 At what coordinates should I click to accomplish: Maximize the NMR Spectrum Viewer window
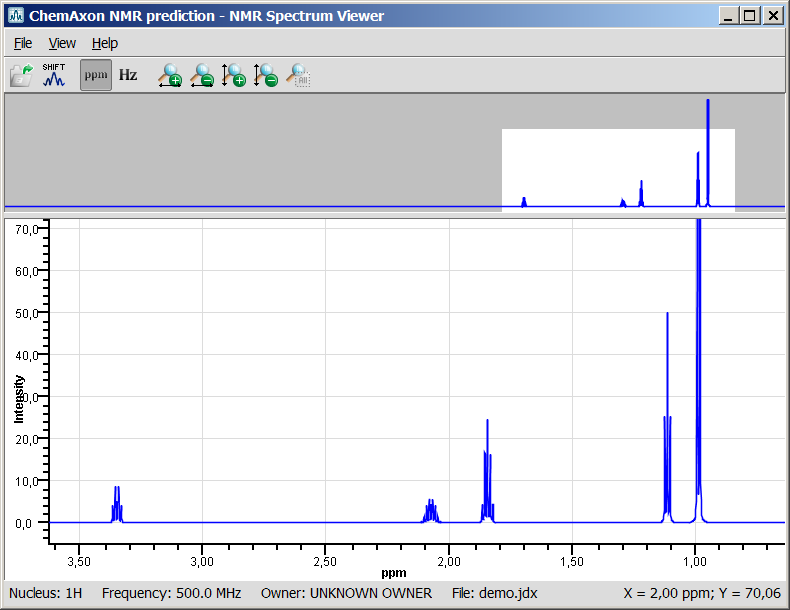tap(750, 16)
